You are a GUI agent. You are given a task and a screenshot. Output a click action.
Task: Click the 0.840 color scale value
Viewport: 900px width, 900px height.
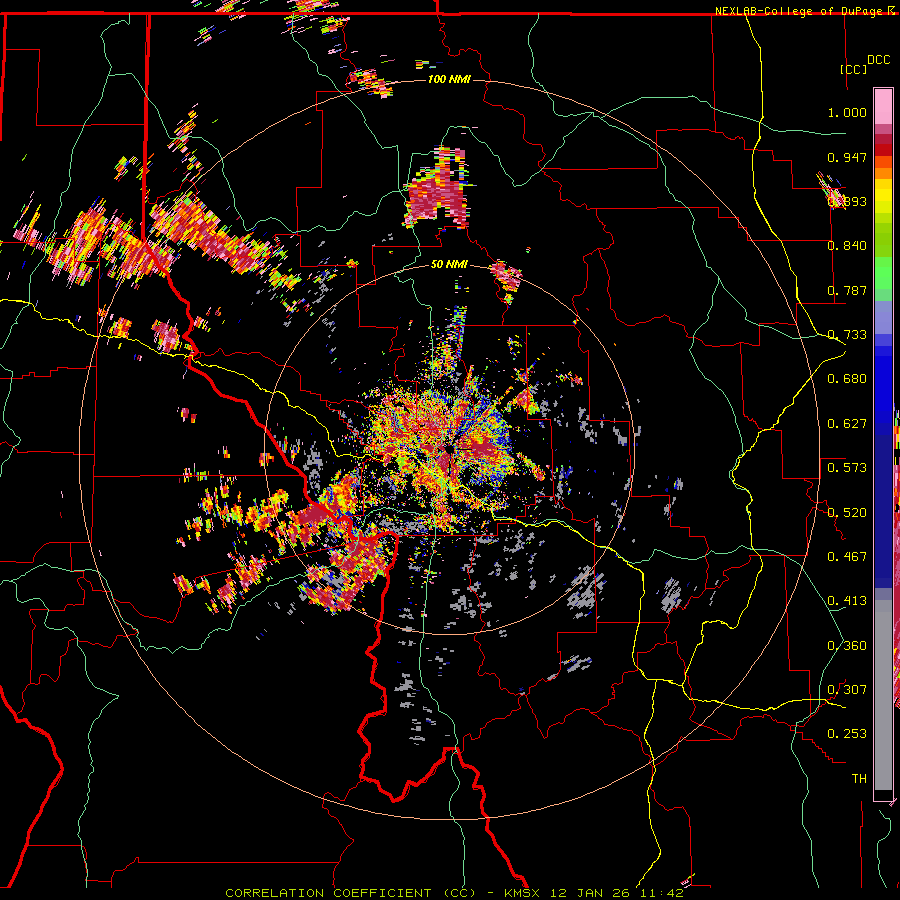pyautogui.click(x=847, y=246)
